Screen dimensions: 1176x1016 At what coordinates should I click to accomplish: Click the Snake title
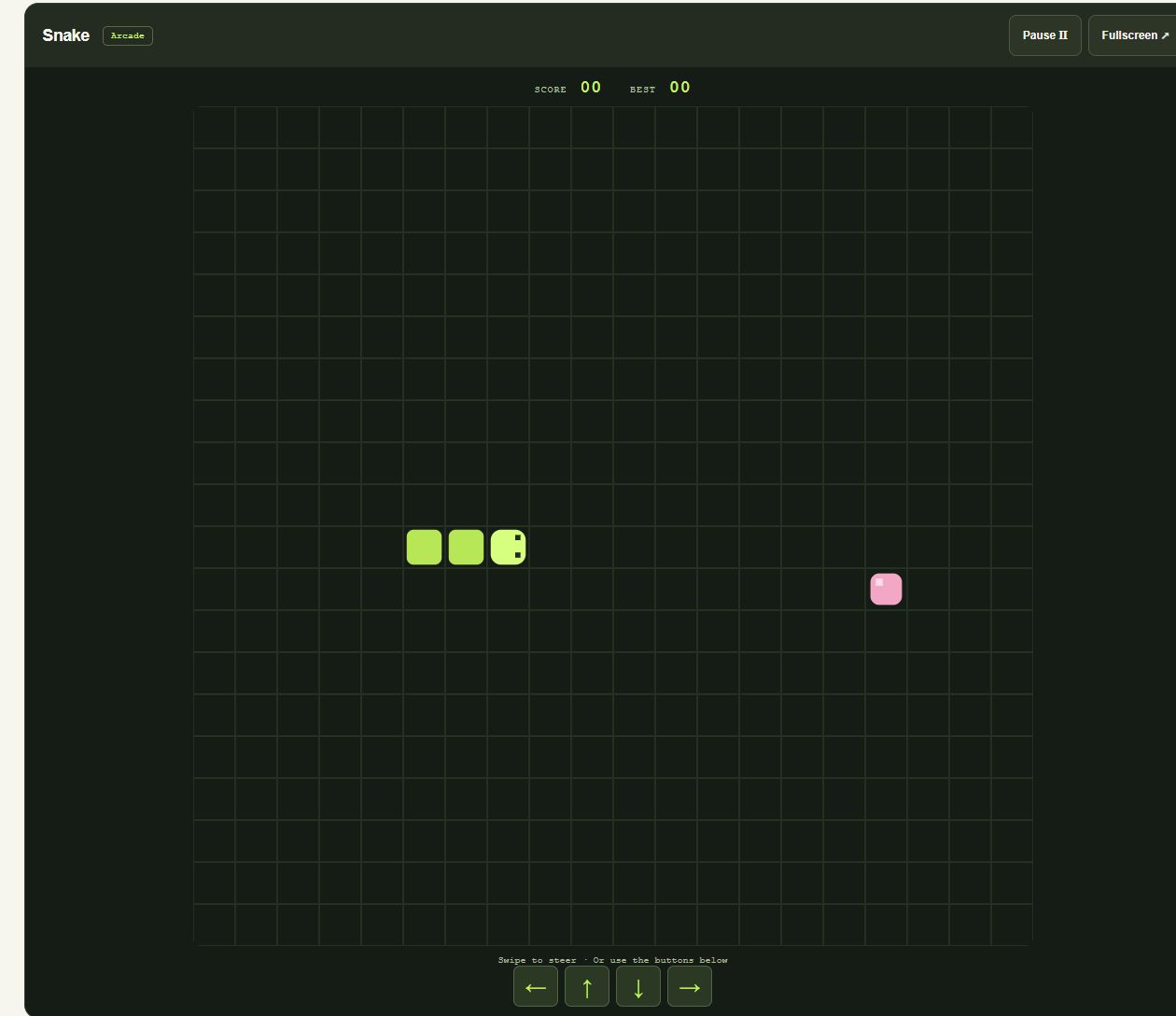pyautogui.click(x=66, y=35)
